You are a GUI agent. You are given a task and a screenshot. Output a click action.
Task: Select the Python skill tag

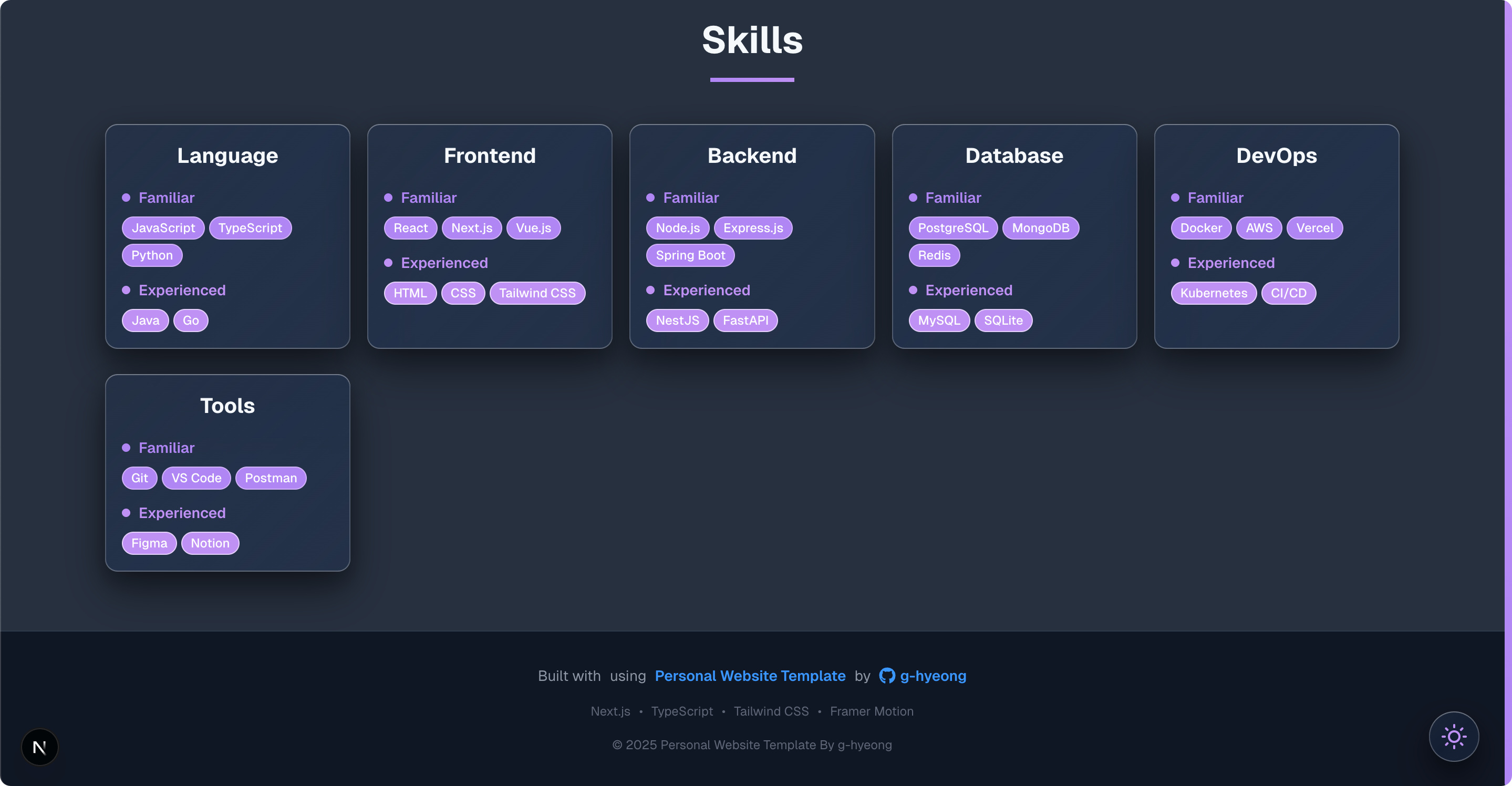152,255
